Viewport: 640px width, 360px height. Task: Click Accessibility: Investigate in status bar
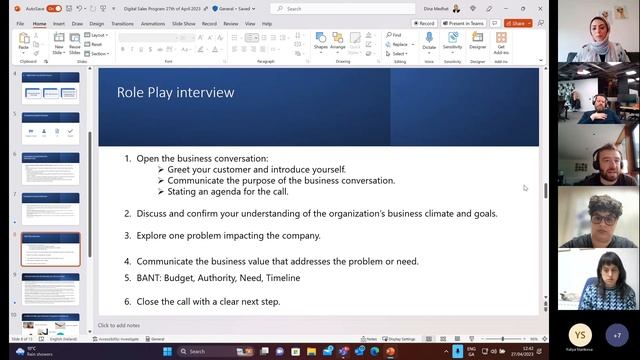click(x=116, y=339)
